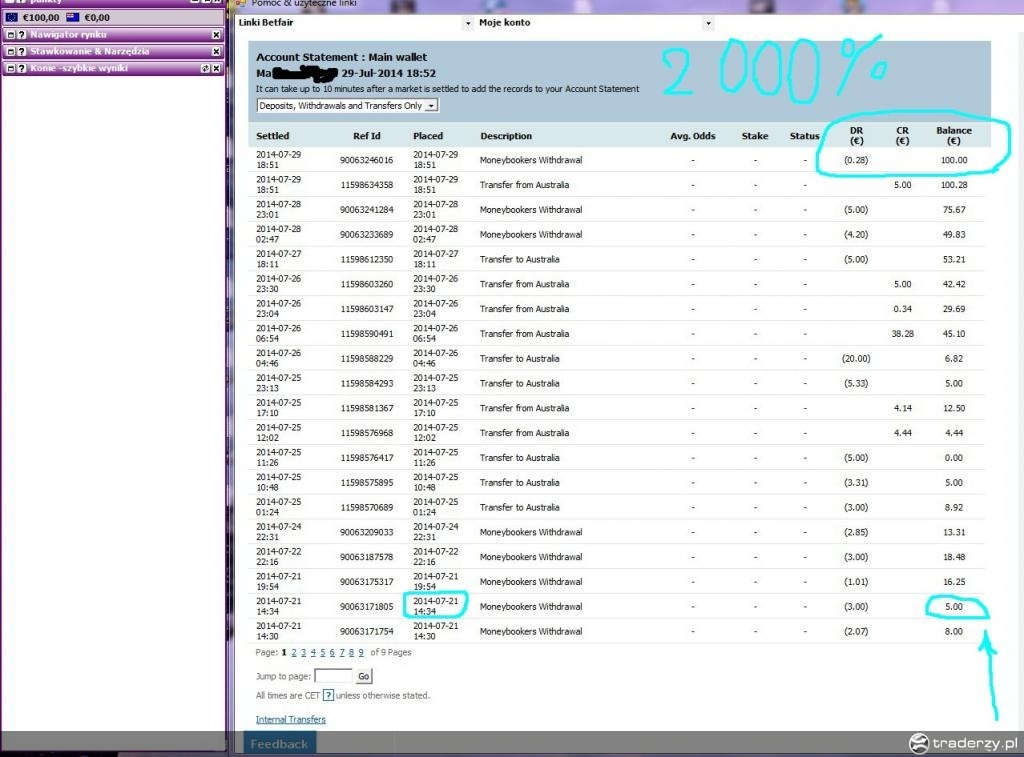
Task: Select Ref Id 90063171754
Action: 366,632
